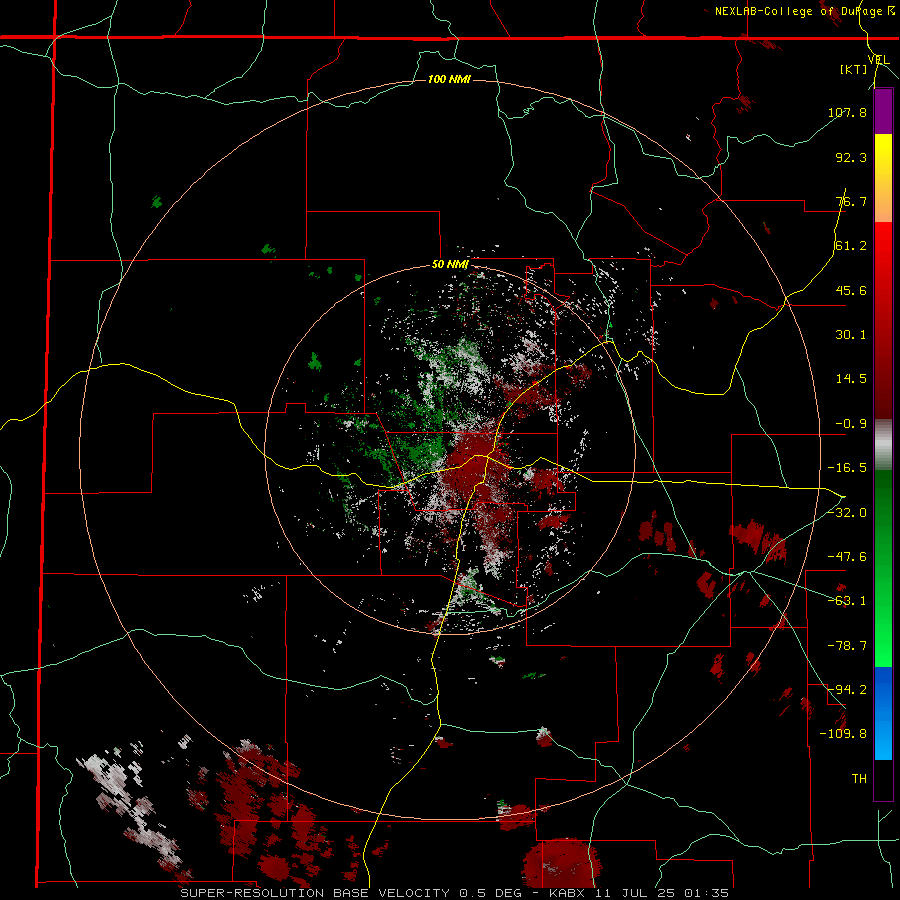The height and width of the screenshot is (900, 900).
Task: Click the 100 NMI range ring label
Action: (x=449, y=79)
